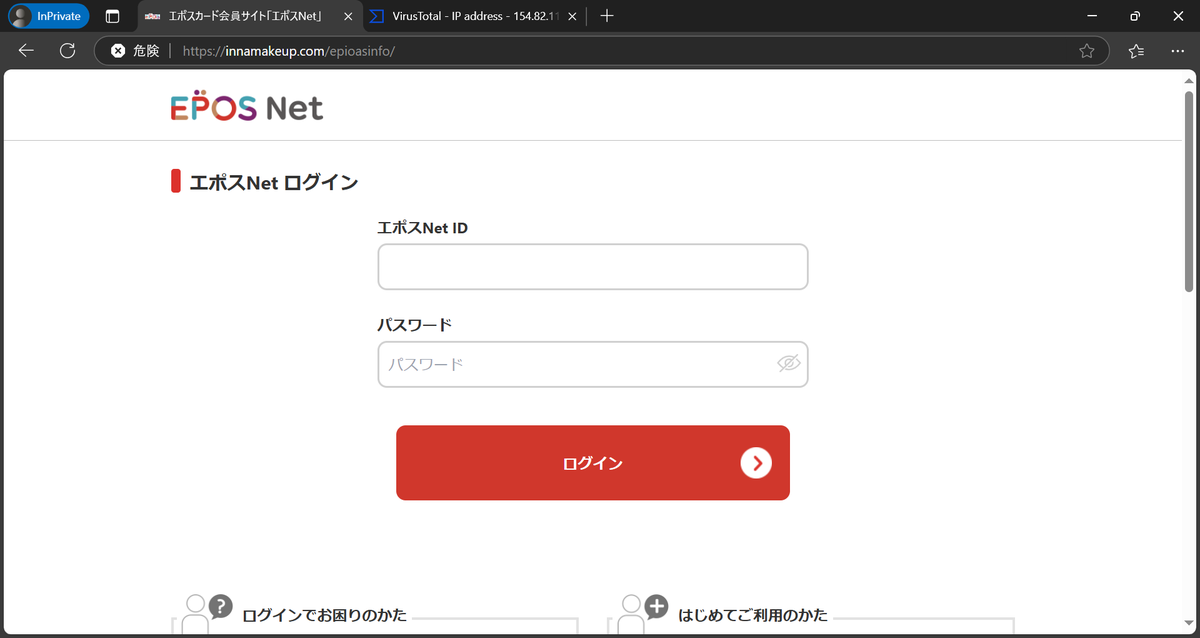Click the はじめてご利用のかた heading
Viewport: 1200px width, 638px height.
tap(753, 615)
